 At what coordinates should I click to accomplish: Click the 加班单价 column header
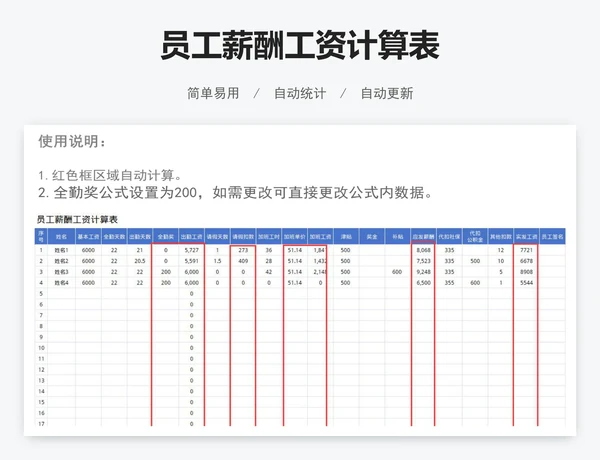[295, 237]
